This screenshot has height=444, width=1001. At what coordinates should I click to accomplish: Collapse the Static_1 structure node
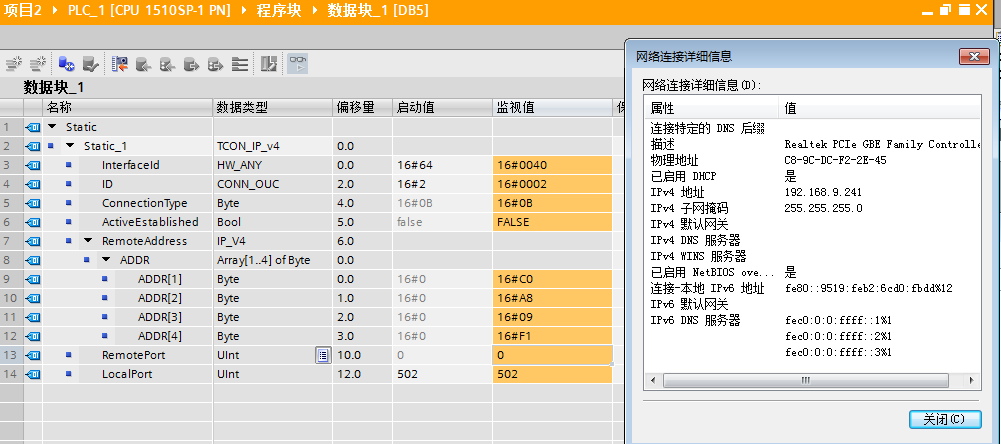(70, 146)
